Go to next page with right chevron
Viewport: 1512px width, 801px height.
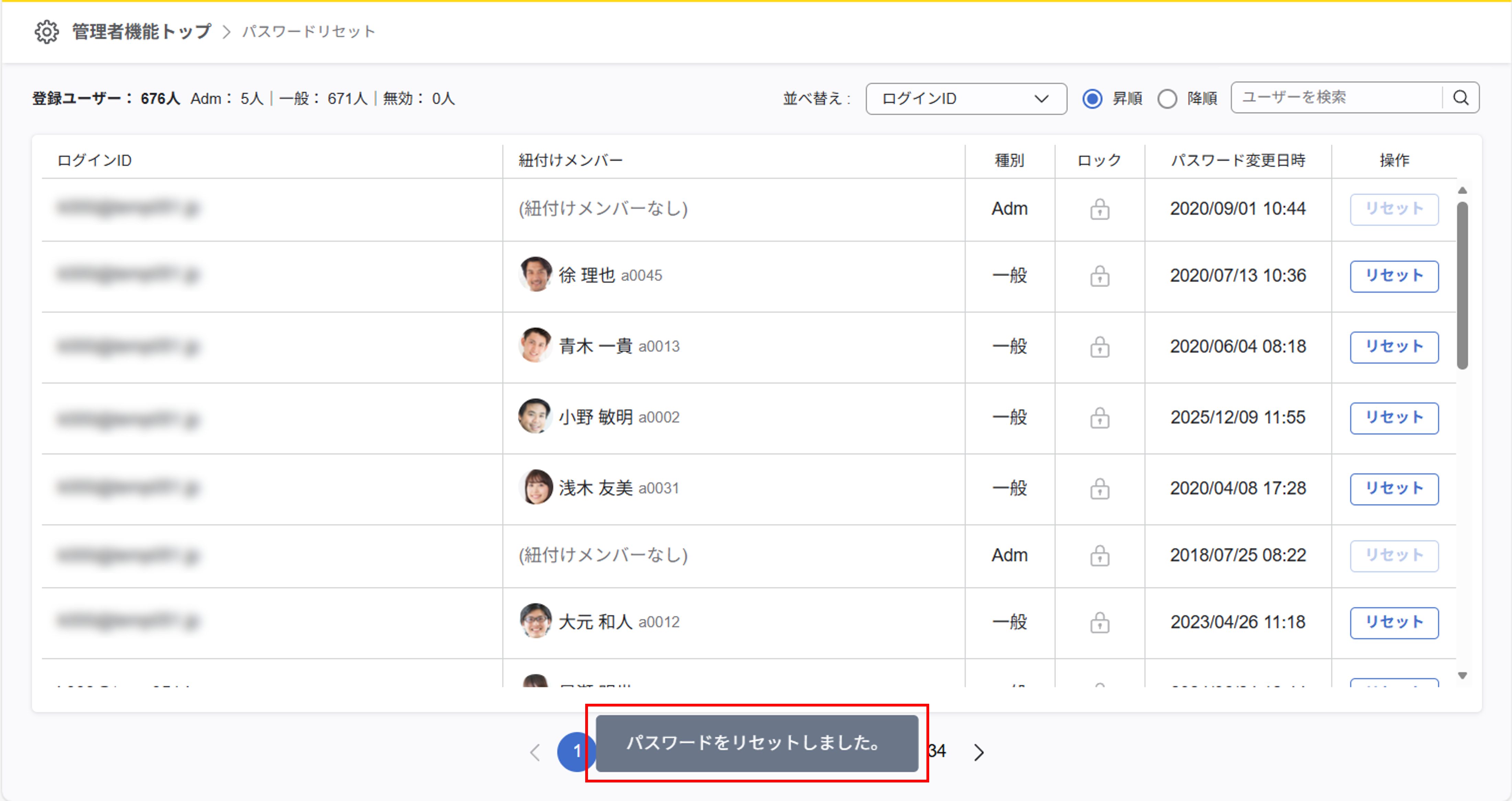click(x=978, y=752)
